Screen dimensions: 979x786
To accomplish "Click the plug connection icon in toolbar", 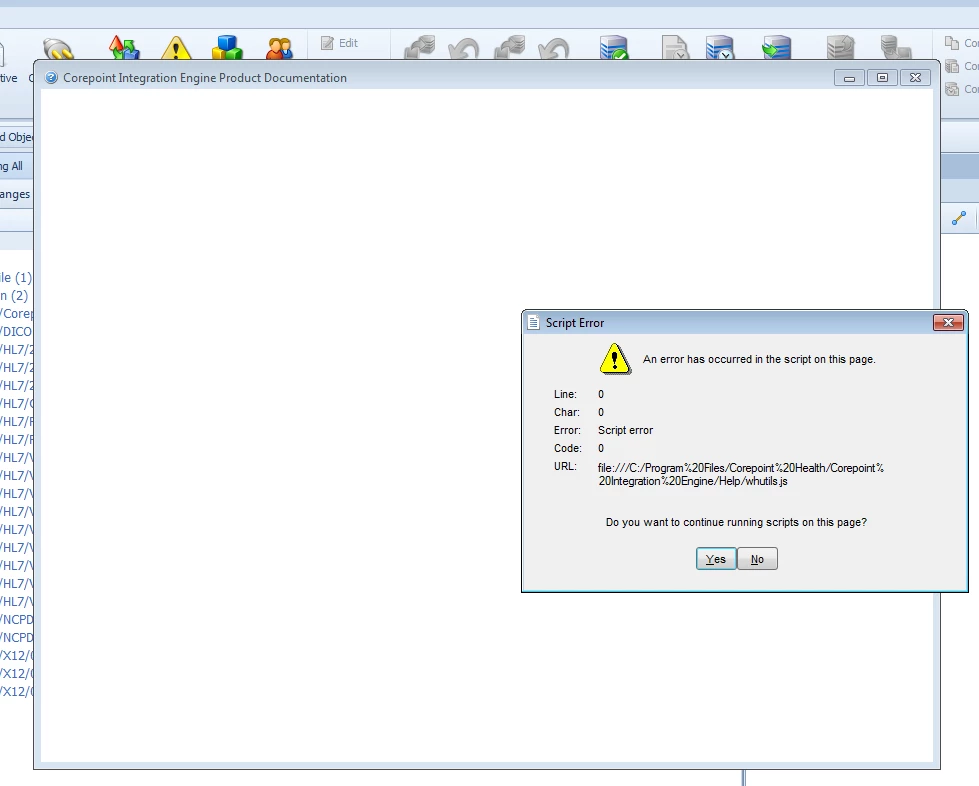I will [x=58, y=49].
